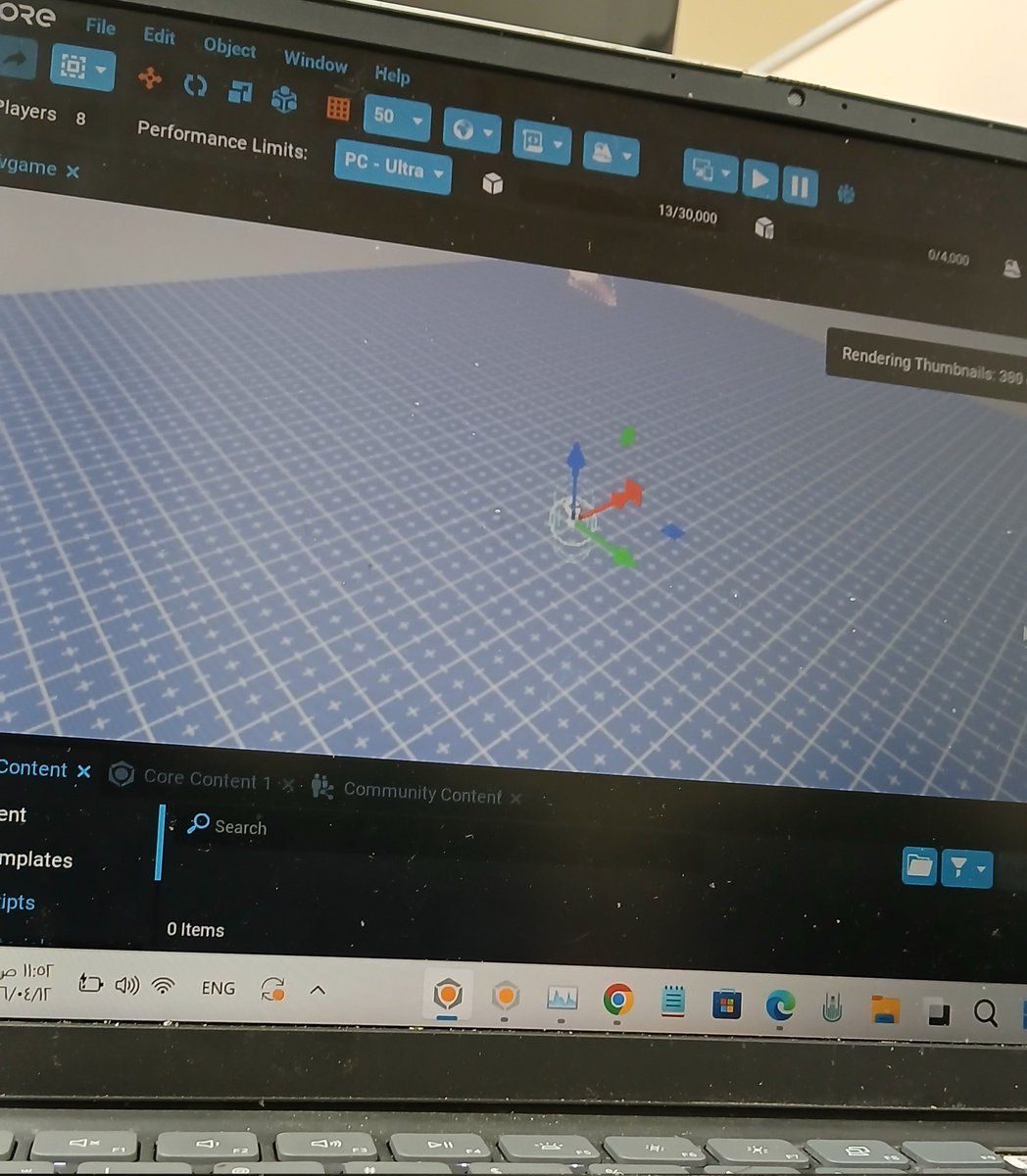Click the cube icon left of 0/4,000

(765, 228)
